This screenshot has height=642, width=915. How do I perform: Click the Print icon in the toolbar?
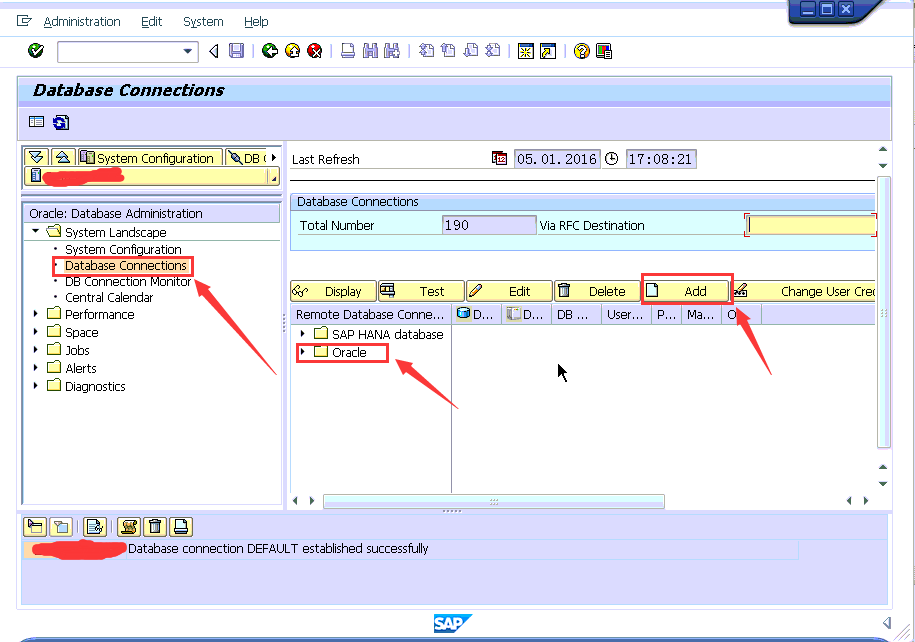[x=348, y=51]
